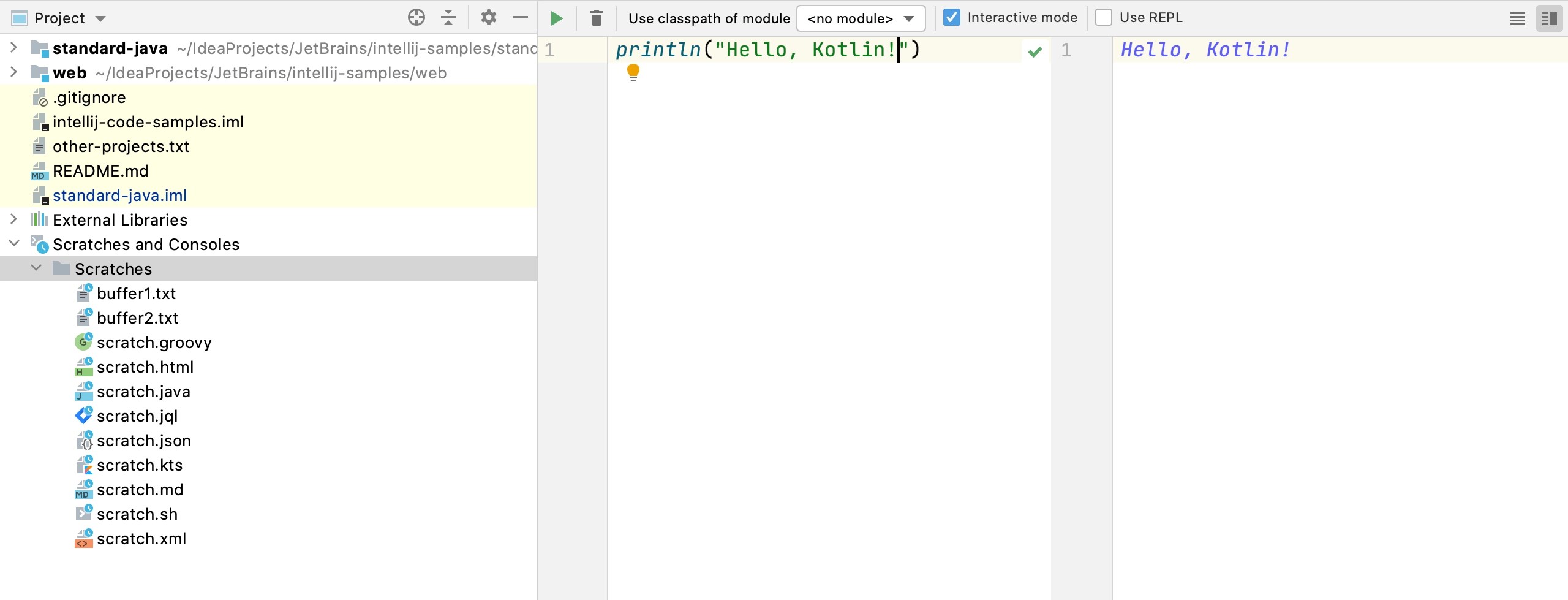Clear the scratch output using the trash icon
The width and height of the screenshot is (1568, 600).
(596, 18)
